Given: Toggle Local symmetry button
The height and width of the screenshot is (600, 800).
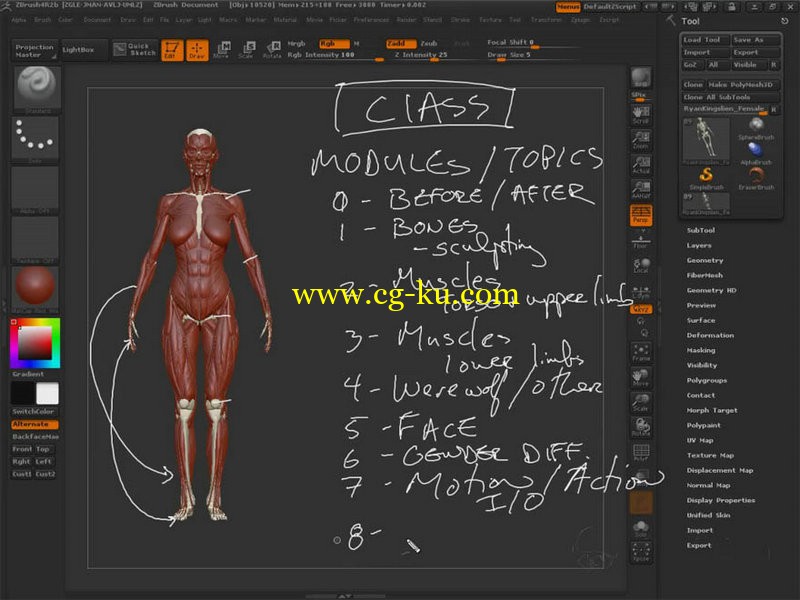Looking at the screenshot, I should [641, 265].
